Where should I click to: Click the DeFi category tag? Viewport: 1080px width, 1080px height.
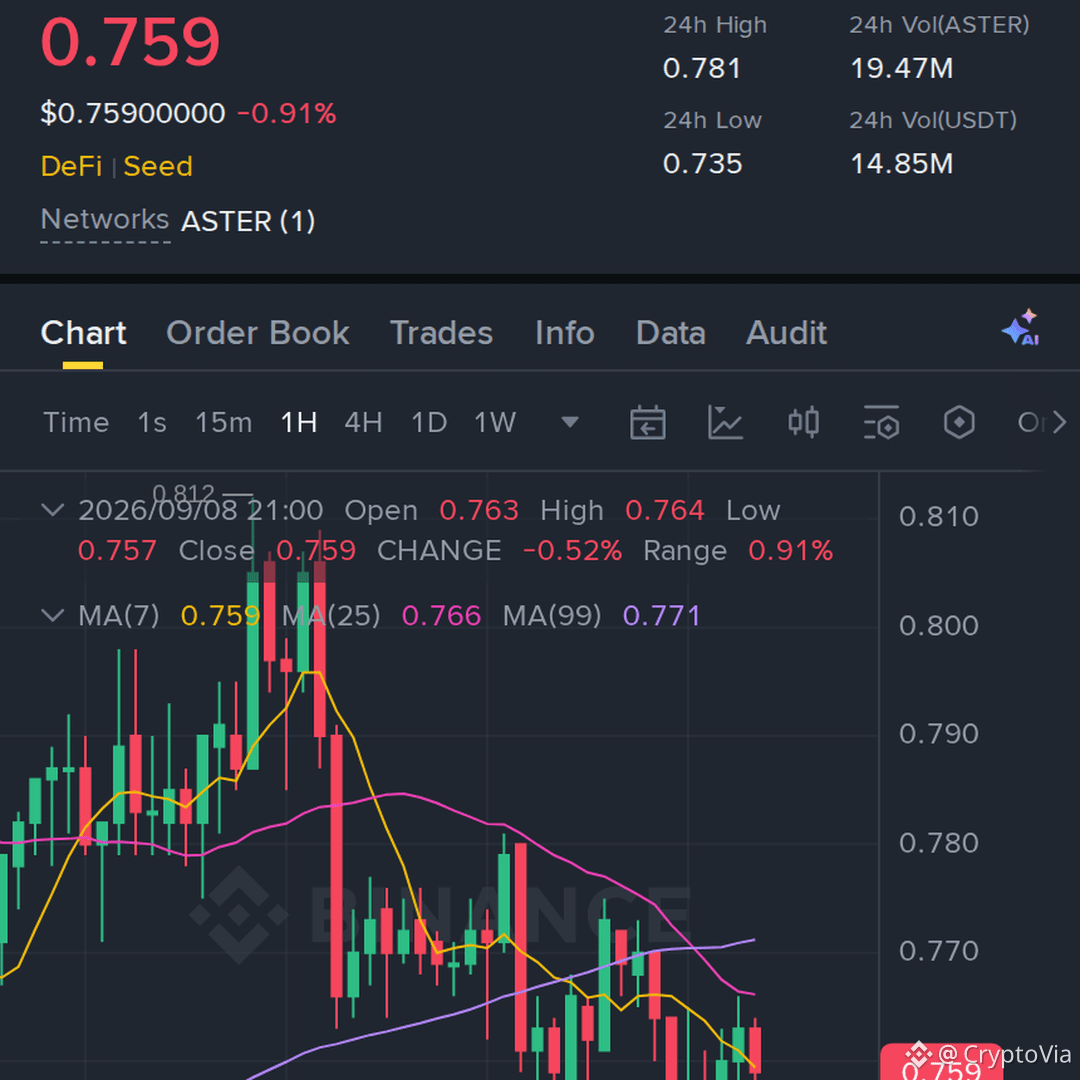coord(71,166)
